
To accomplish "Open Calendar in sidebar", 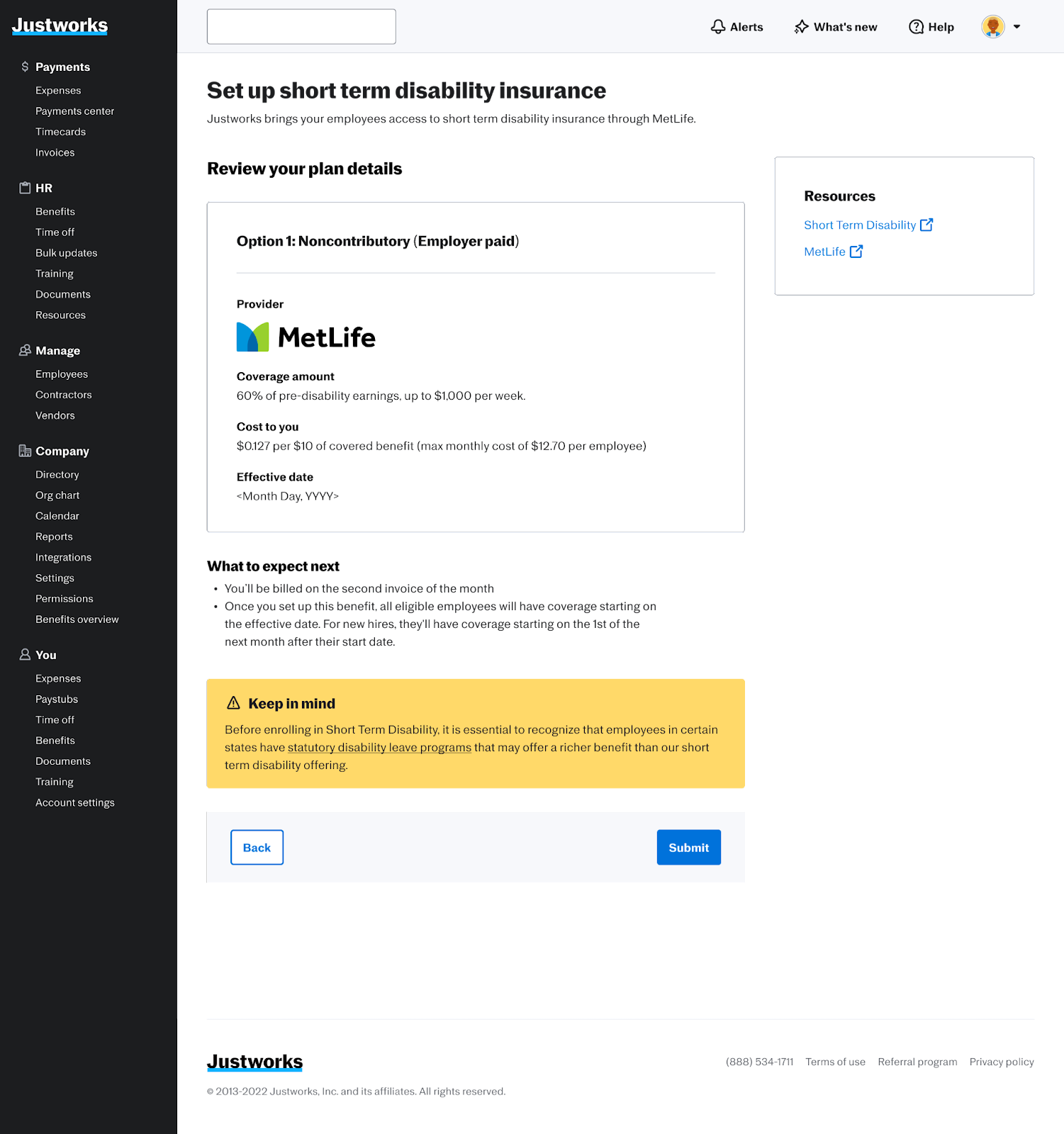I will tap(57, 515).
